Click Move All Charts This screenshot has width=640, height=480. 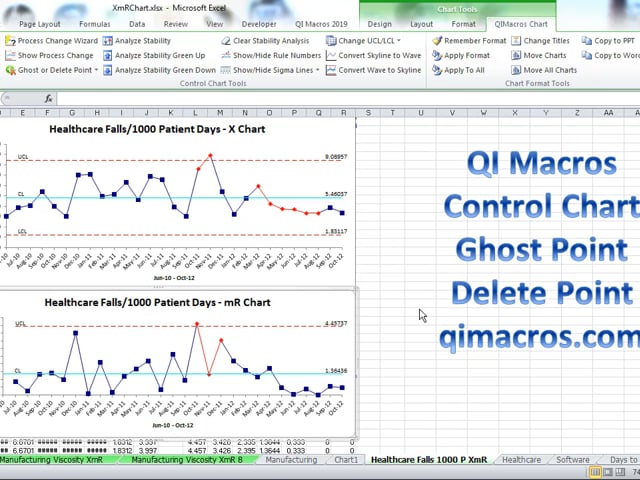[x=544, y=70]
